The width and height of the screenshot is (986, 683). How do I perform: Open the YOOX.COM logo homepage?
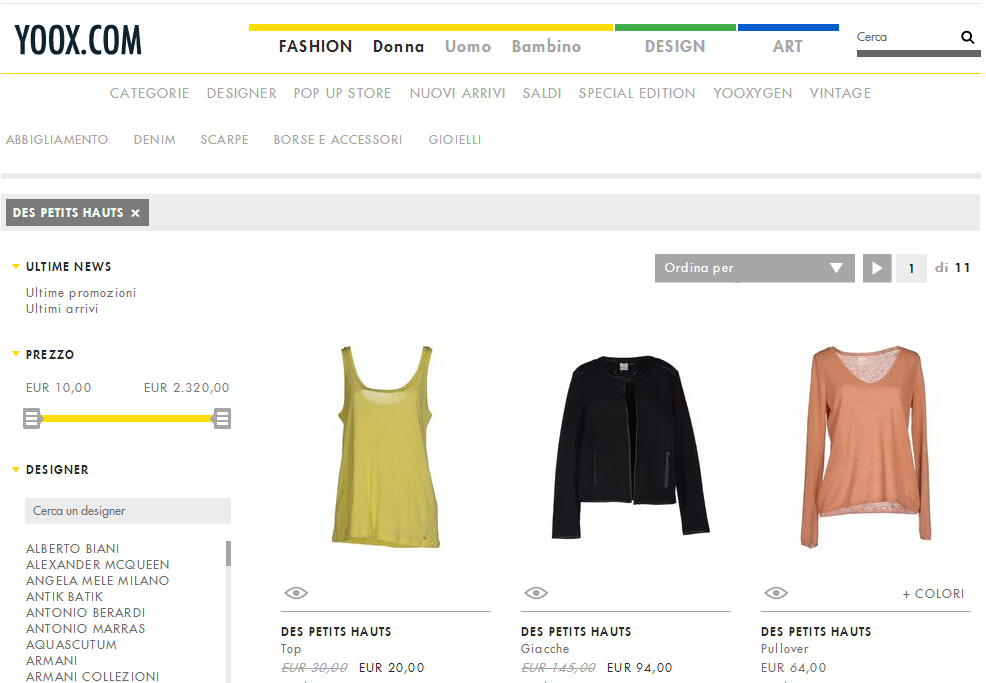tap(78, 40)
